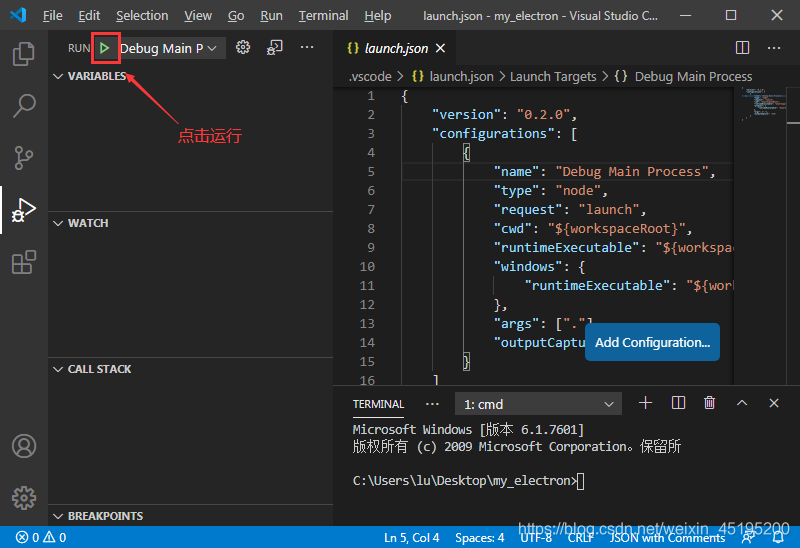
Task: Open the Debug Console icon
Action: [274, 47]
